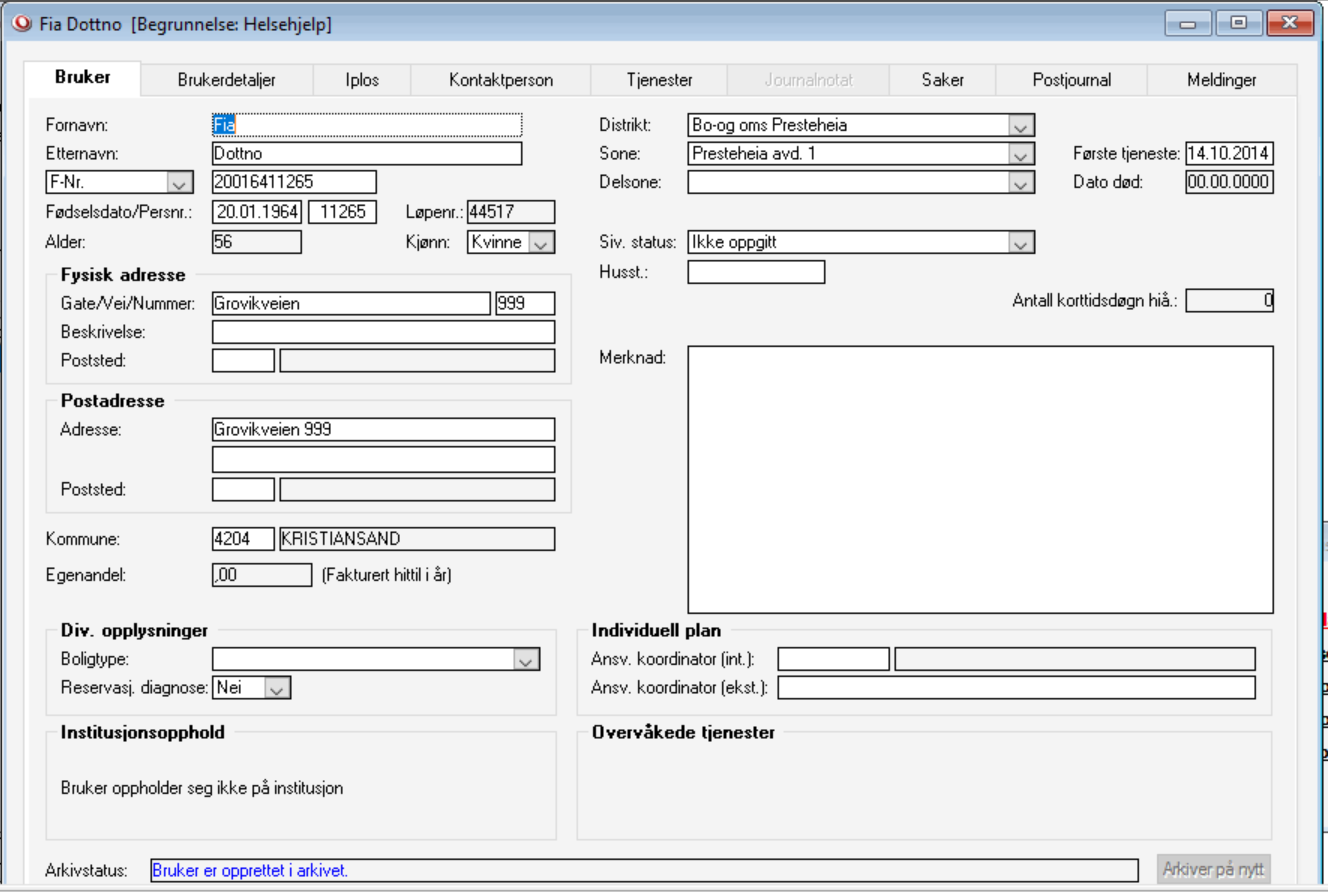Click the Individuell plan heading
This screenshot has height=892, width=1328.
coord(656,631)
